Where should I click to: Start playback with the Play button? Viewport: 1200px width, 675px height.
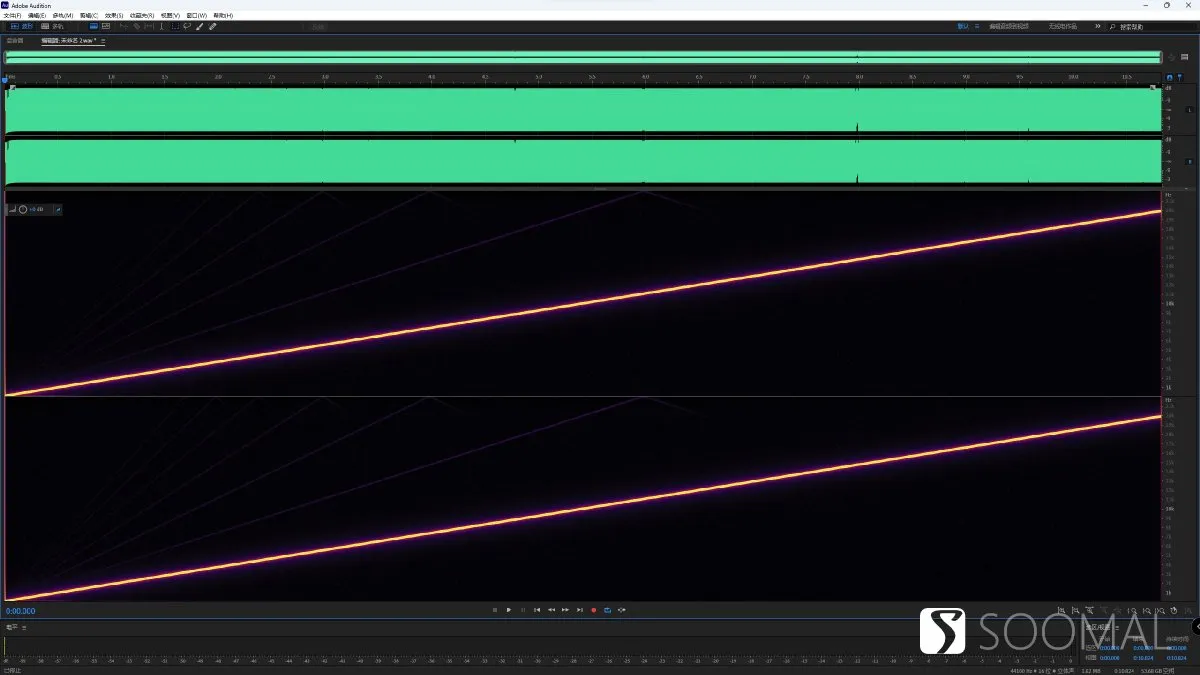509,610
